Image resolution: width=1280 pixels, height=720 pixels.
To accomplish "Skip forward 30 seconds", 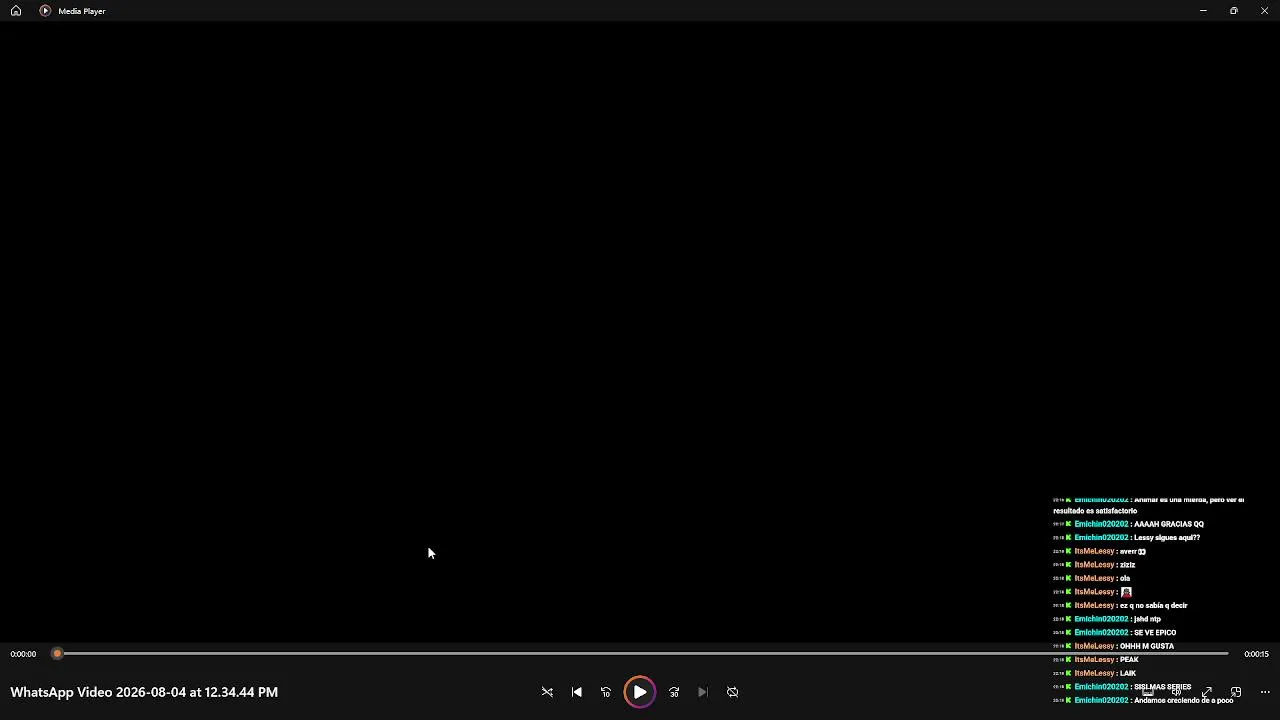I will tap(674, 692).
